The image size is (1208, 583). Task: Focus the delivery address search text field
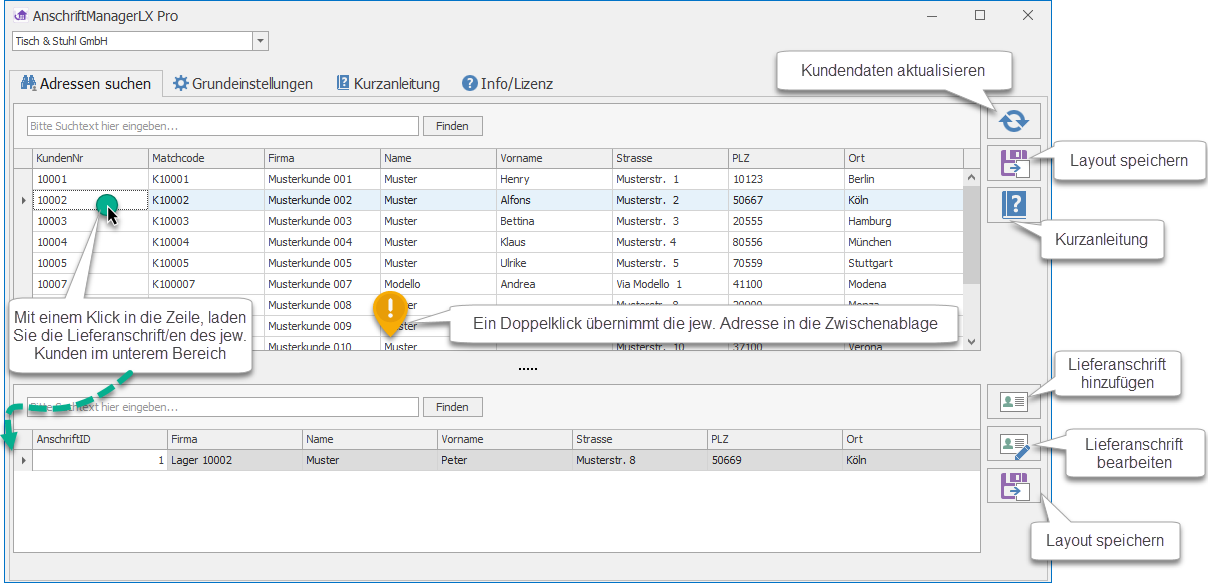coord(223,407)
